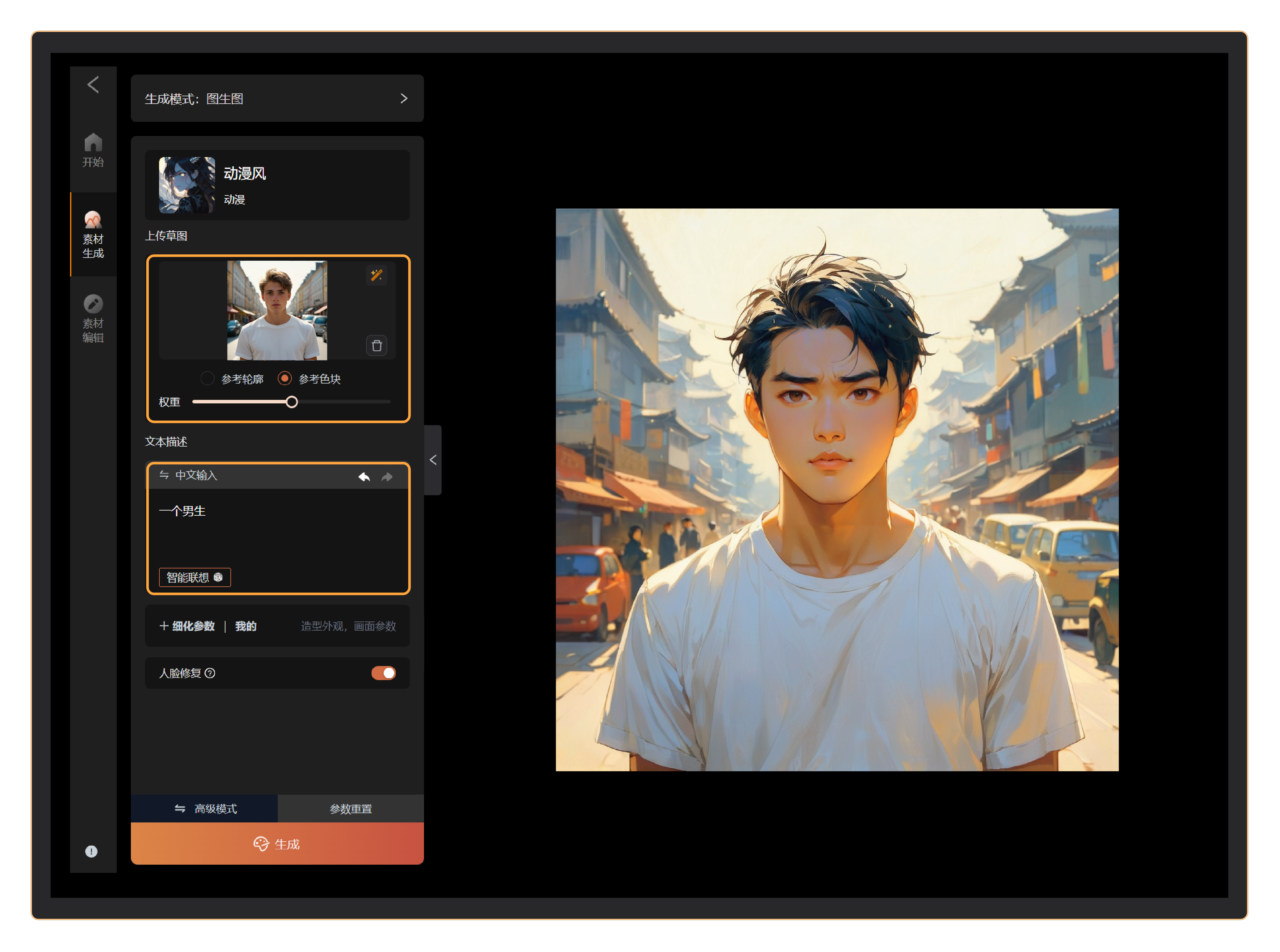1280x952 pixels.
Task: Select the 参考轮廓 radio option
Action: [207, 379]
